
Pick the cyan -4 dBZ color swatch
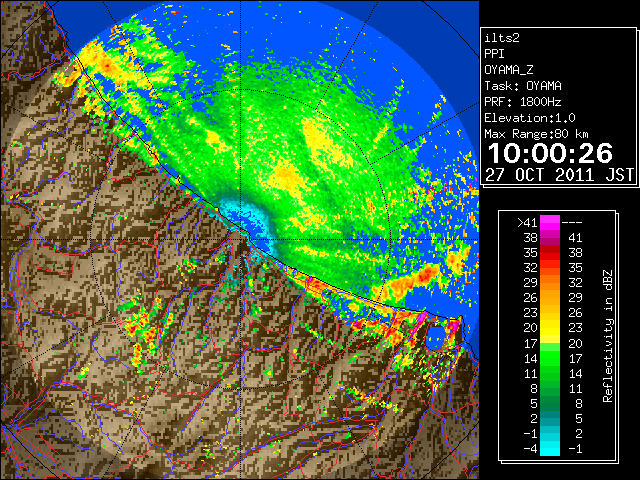pyautogui.click(x=550, y=448)
